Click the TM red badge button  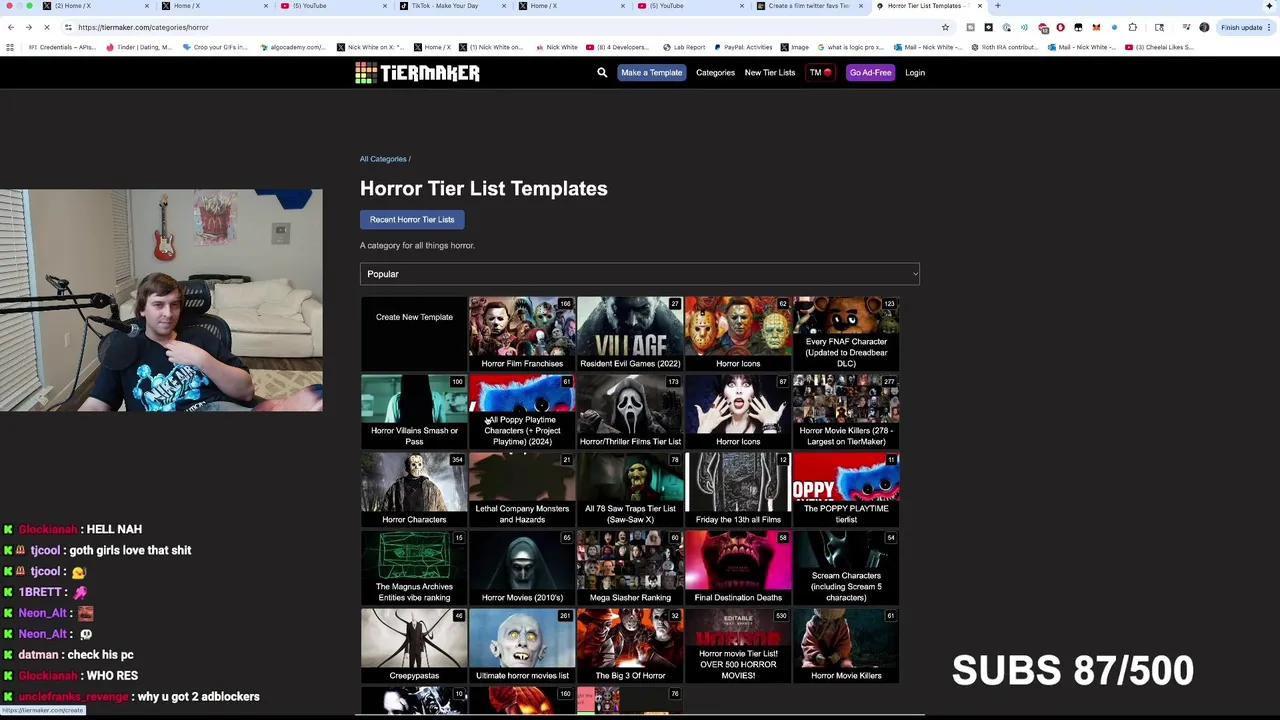[x=820, y=72]
